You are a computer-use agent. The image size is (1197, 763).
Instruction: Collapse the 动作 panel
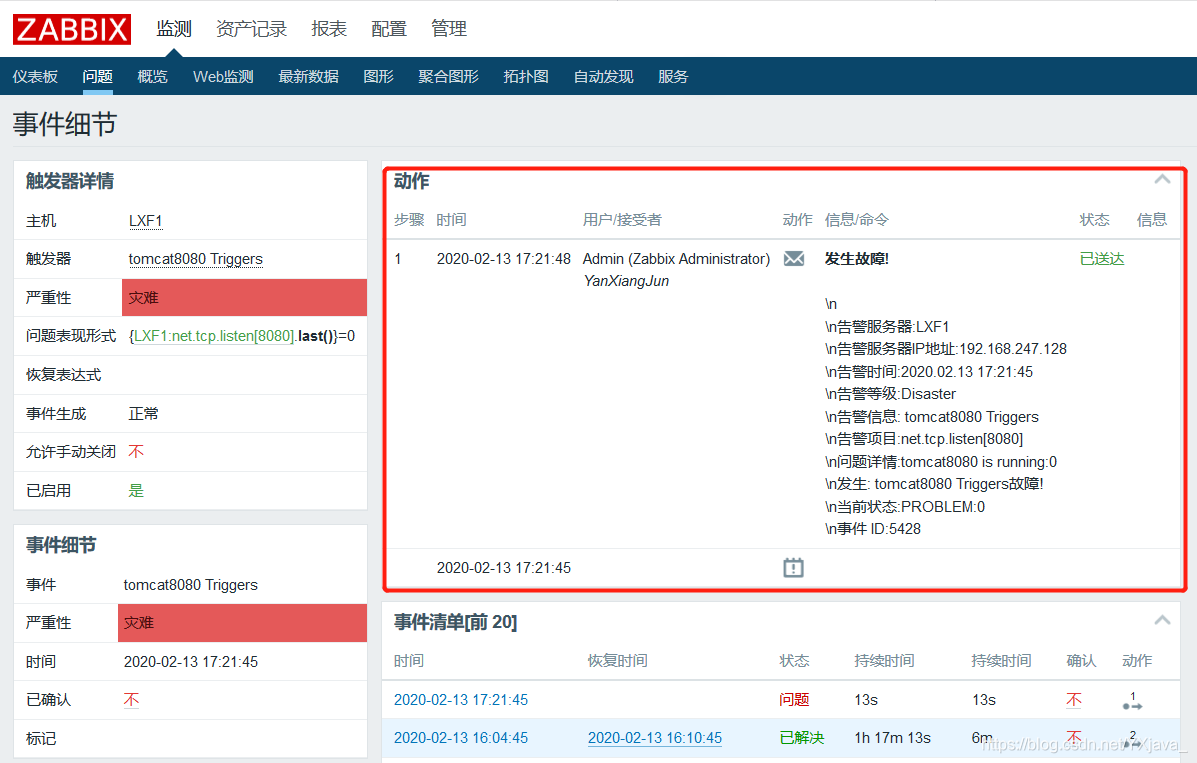(x=1162, y=179)
